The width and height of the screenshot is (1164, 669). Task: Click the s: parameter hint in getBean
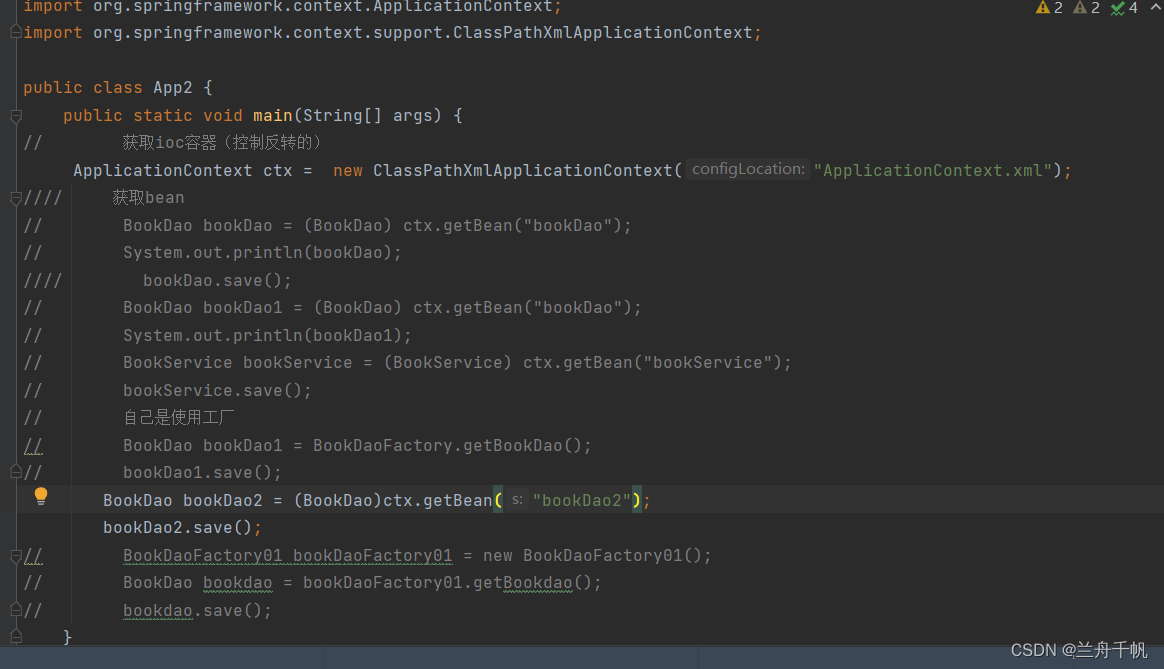click(517, 500)
